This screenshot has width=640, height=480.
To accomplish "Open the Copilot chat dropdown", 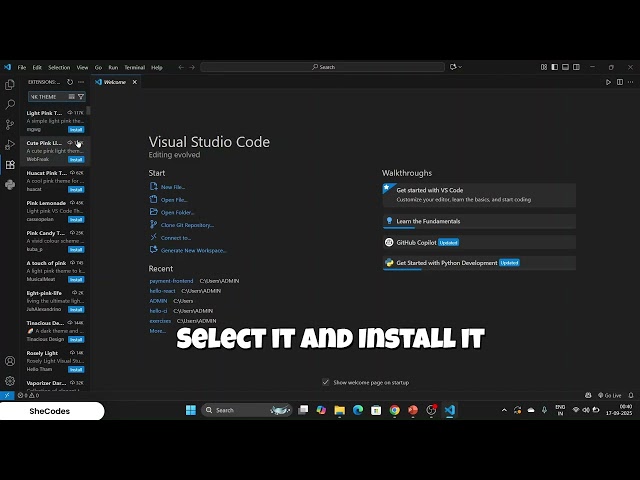I will coord(456,67).
